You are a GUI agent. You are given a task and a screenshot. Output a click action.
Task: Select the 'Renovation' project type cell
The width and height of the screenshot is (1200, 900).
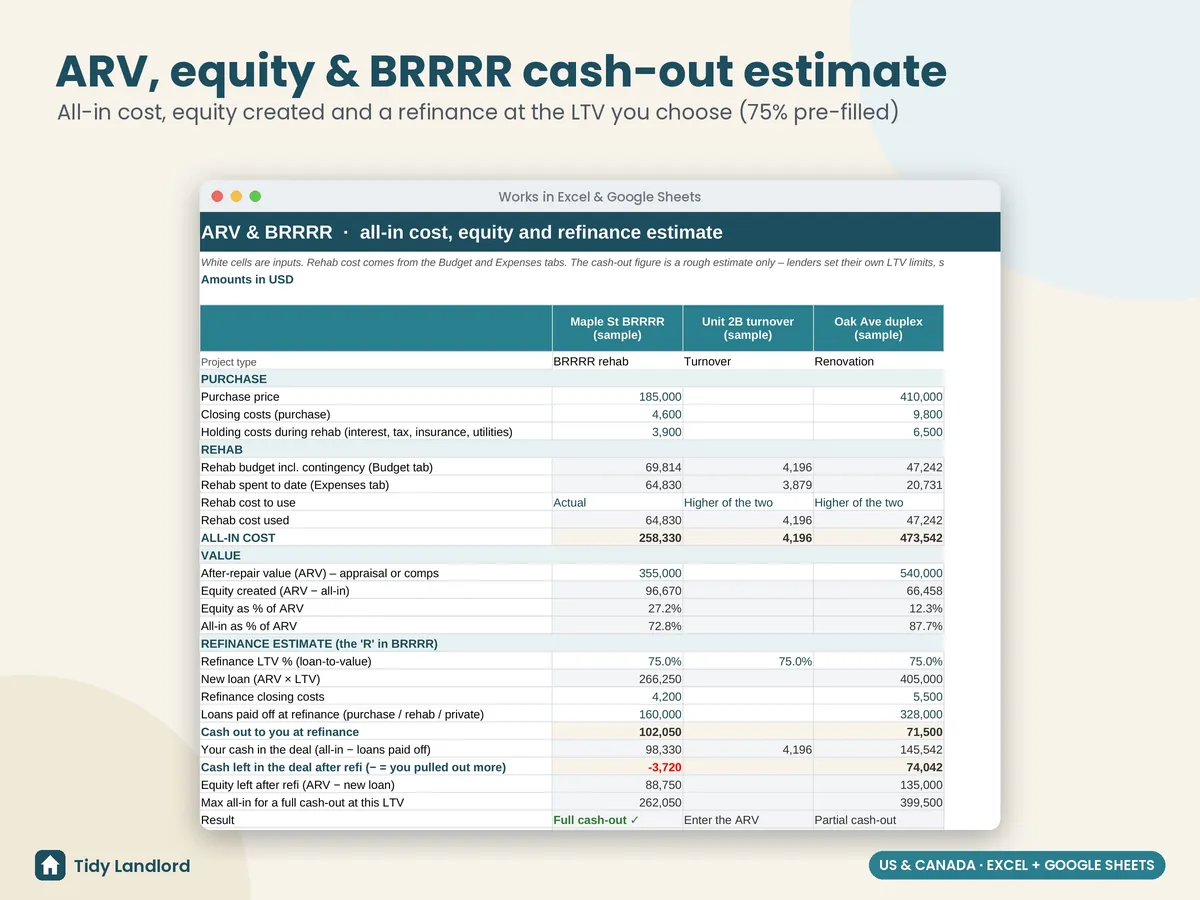[878, 361]
